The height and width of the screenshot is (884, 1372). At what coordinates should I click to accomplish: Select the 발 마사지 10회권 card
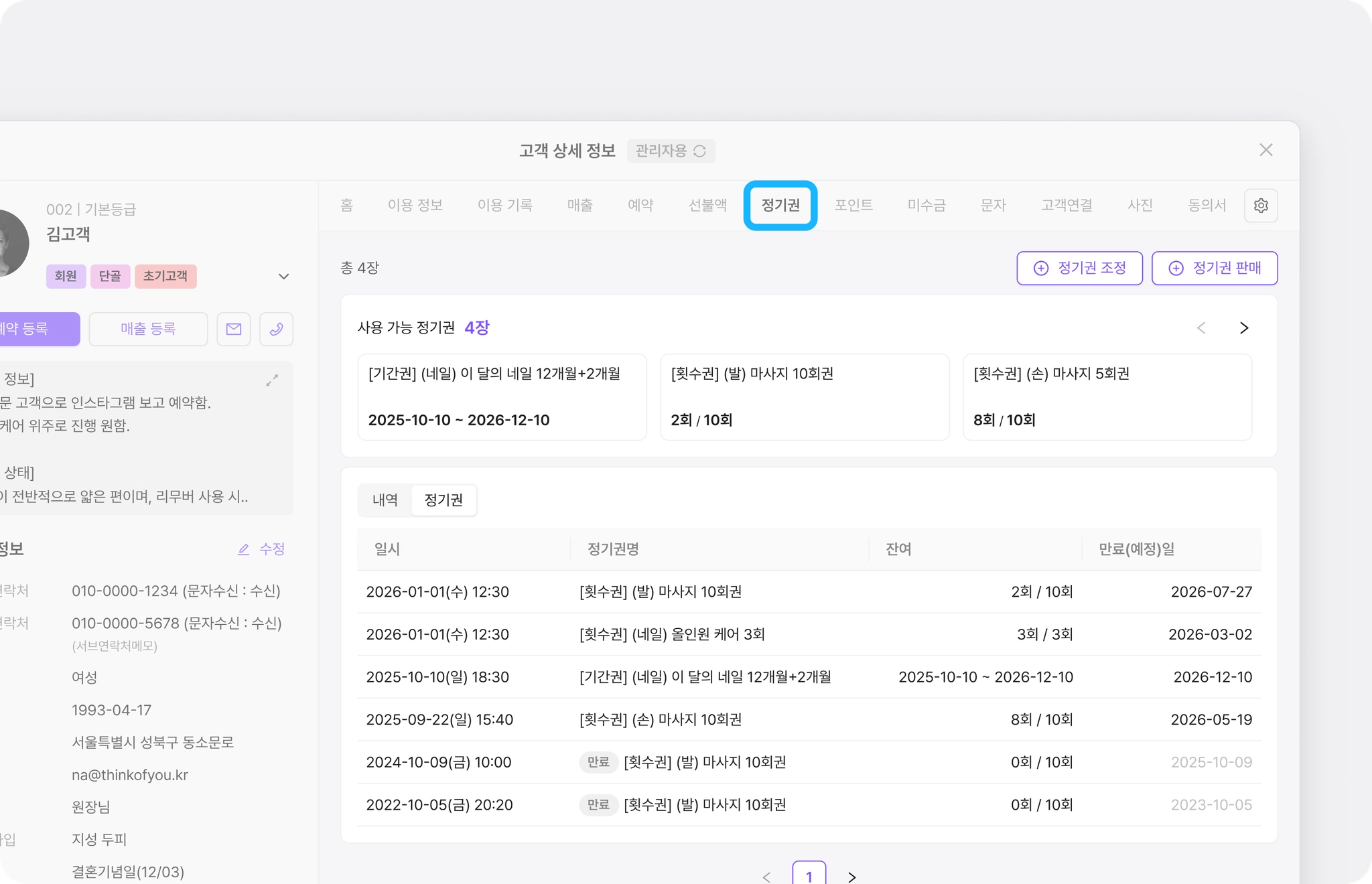(x=804, y=396)
